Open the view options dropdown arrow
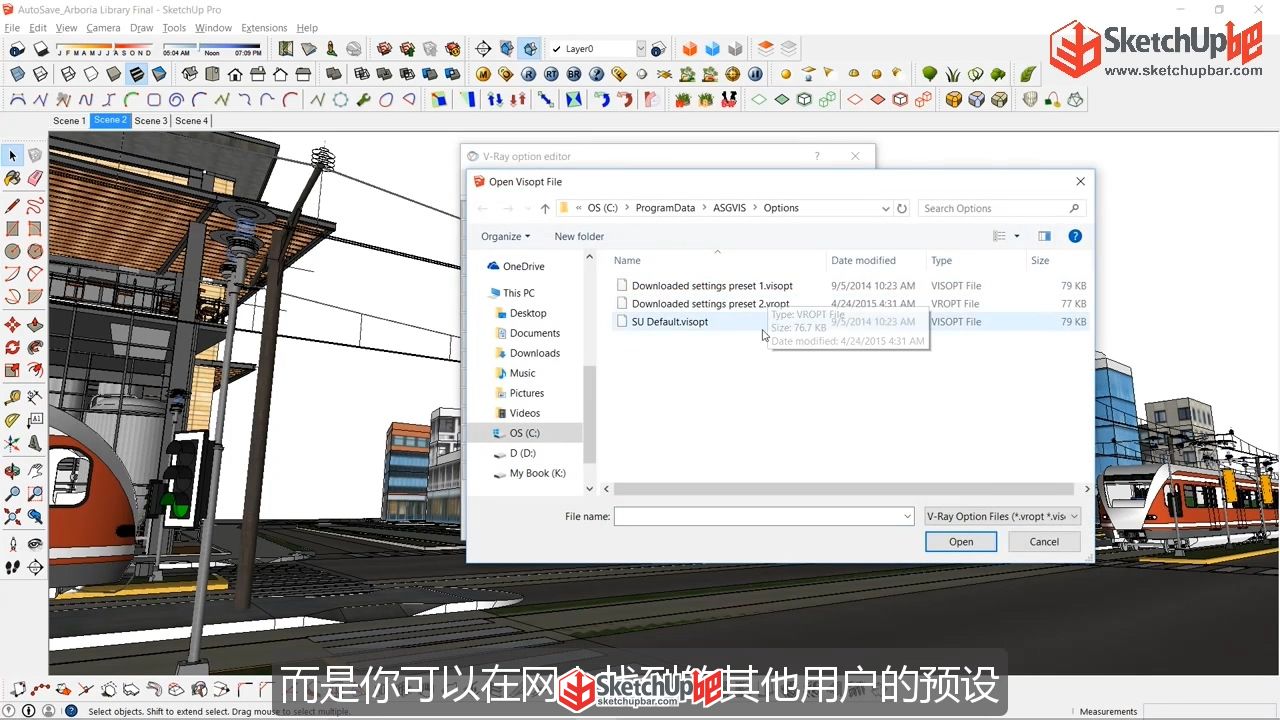Image resolution: width=1280 pixels, height=720 pixels. [x=1017, y=236]
